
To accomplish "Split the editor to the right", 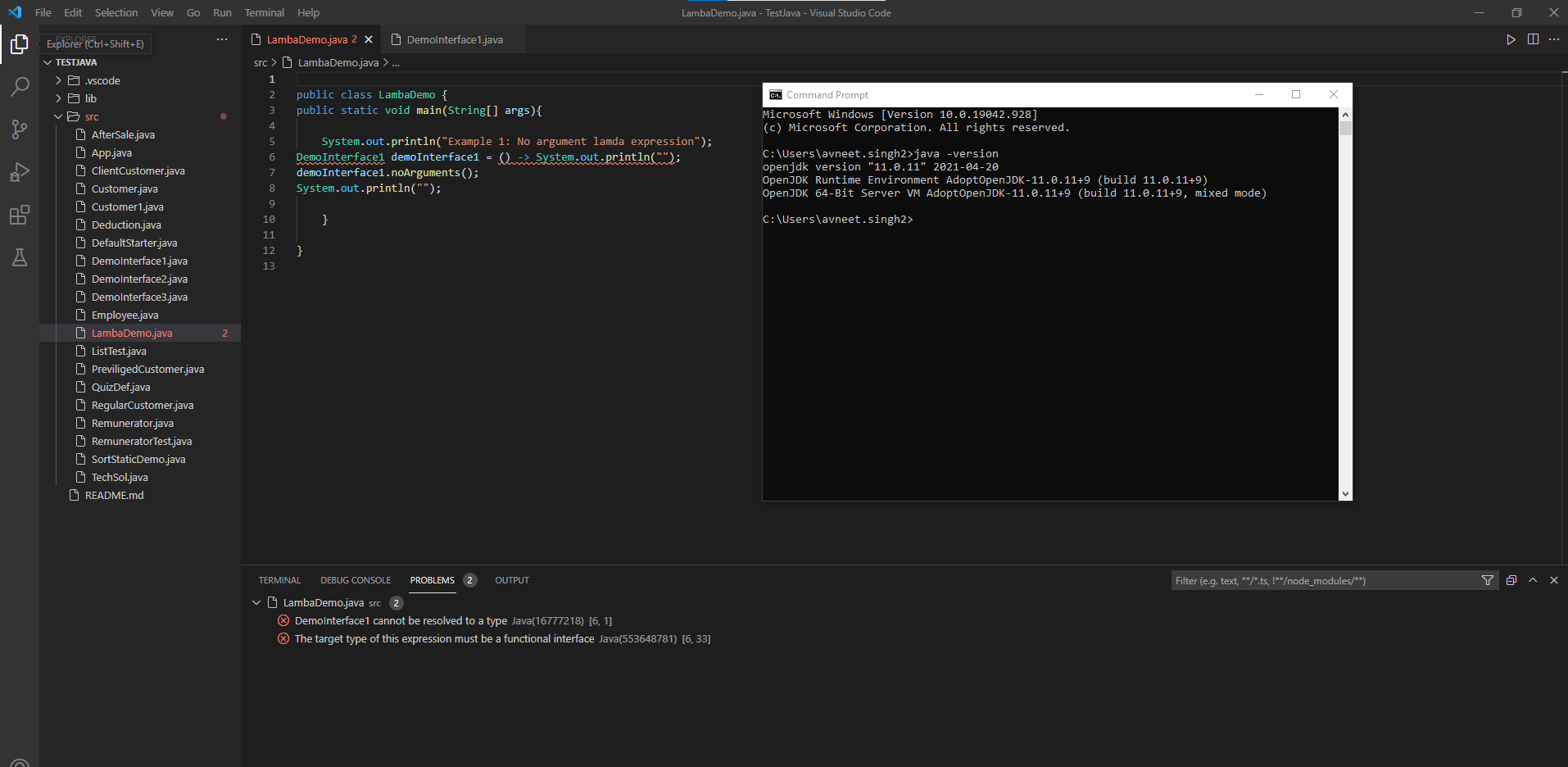I will 1533,39.
